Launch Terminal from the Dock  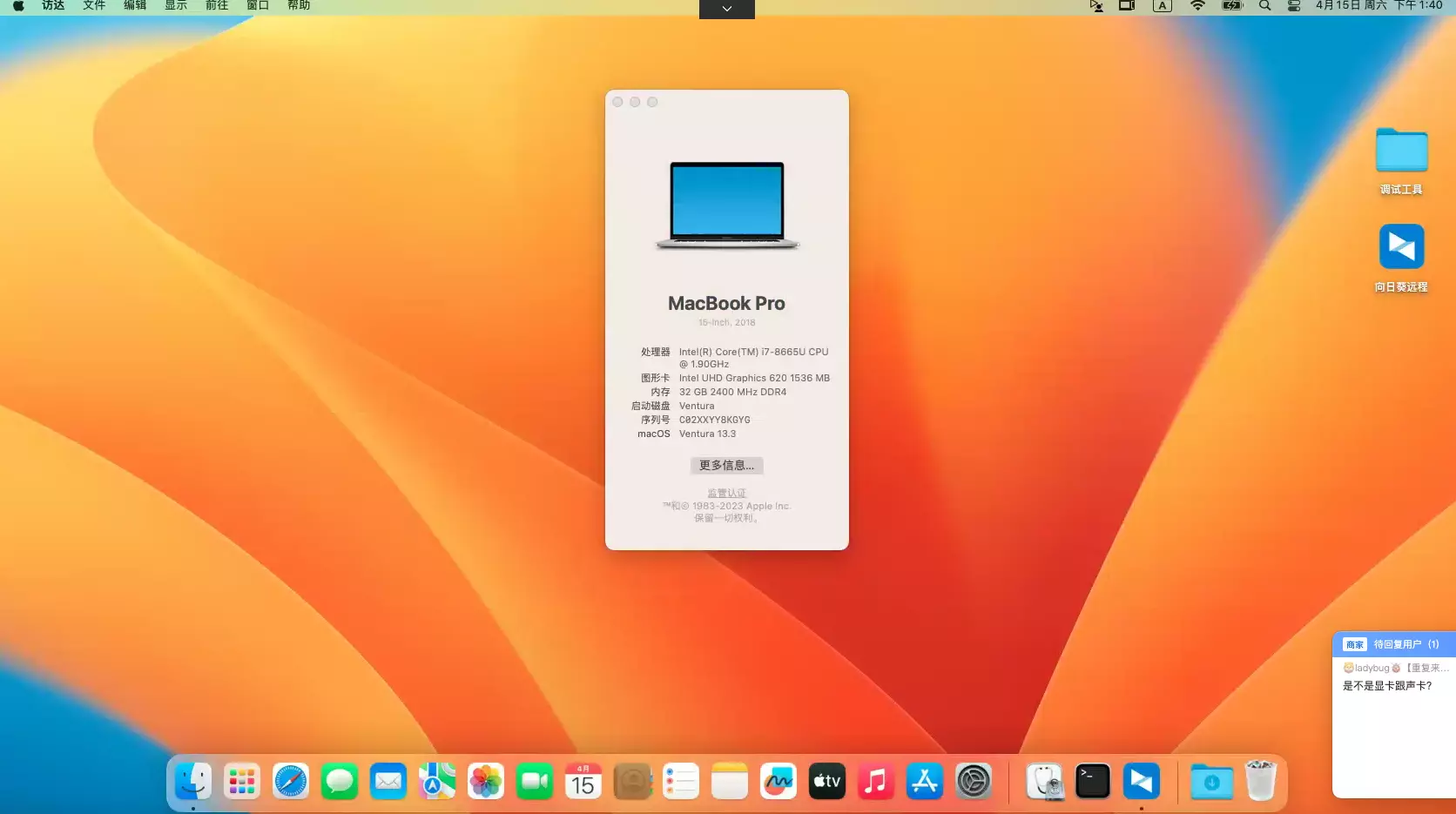1092,781
